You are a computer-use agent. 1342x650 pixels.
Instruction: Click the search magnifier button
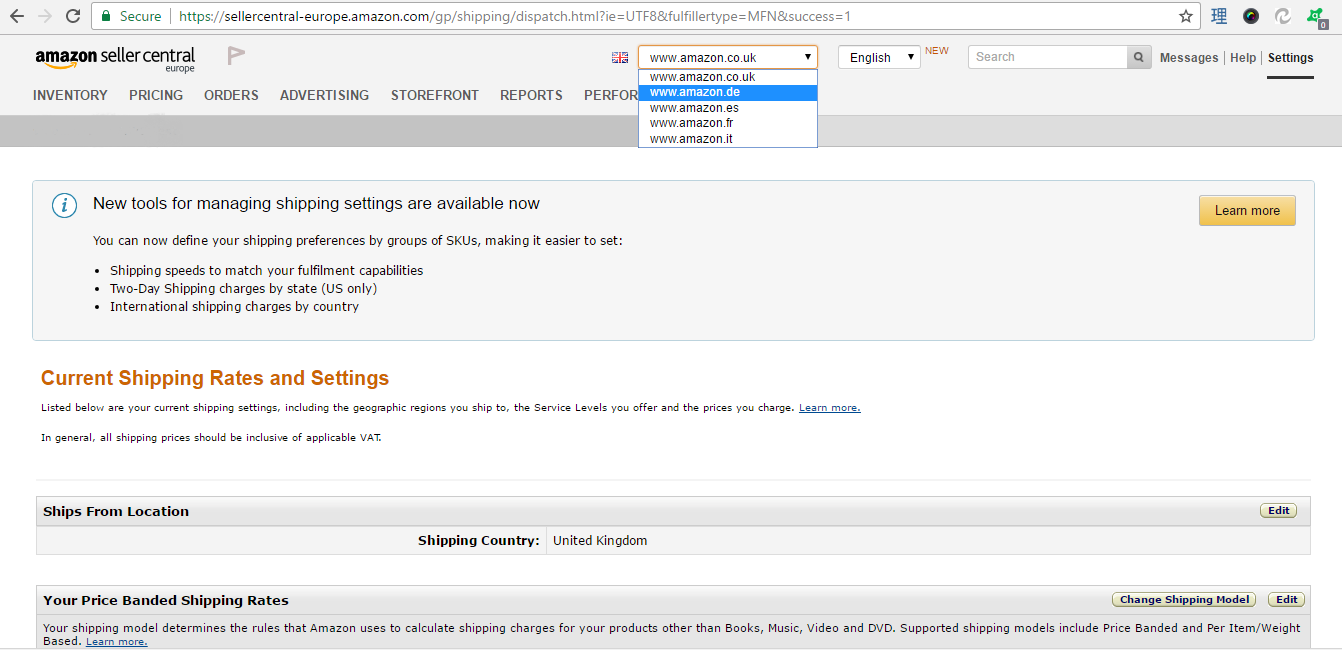click(x=1139, y=57)
